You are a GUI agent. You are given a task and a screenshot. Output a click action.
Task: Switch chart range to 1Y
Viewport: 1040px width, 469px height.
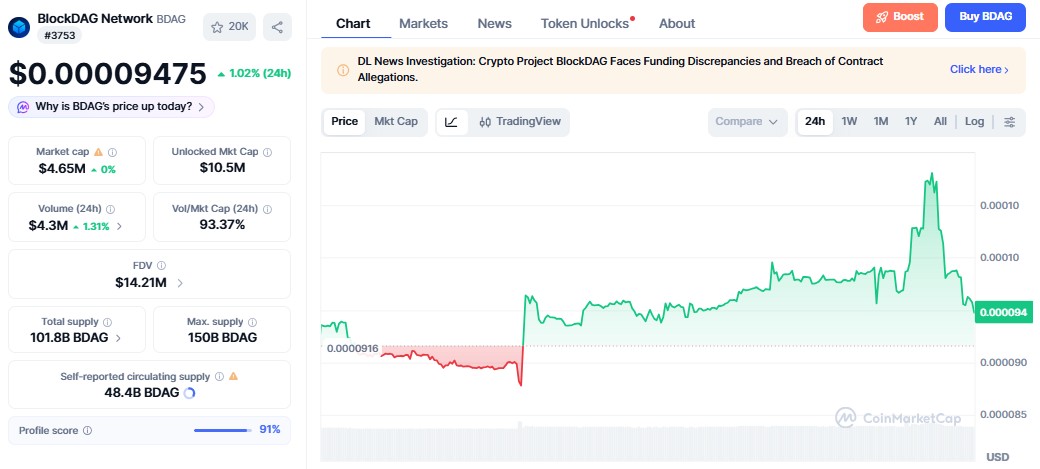click(911, 121)
